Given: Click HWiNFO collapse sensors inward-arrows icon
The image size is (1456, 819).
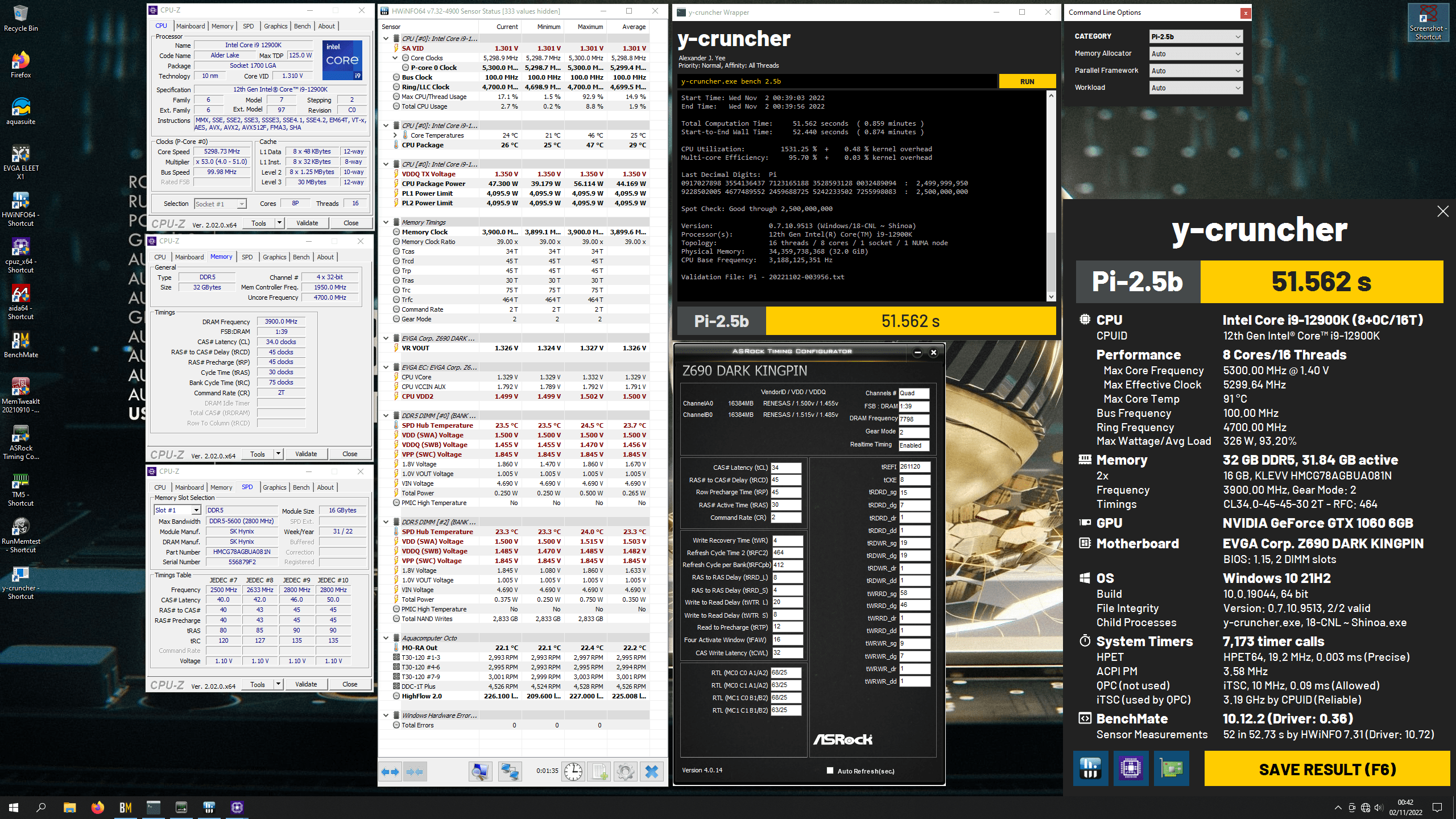Looking at the screenshot, I should pyautogui.click(x=415, y=772).
